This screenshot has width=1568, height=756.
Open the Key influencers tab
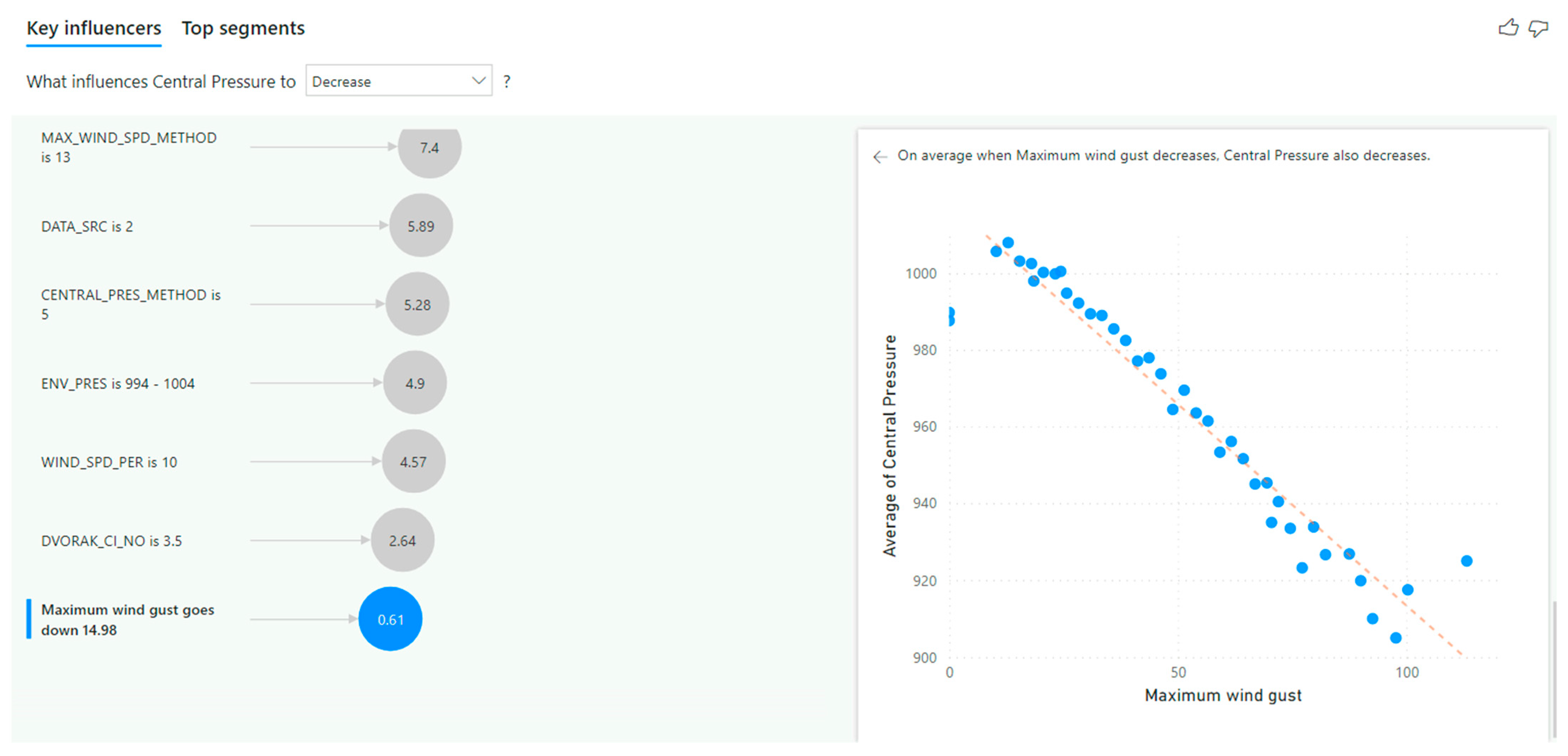94,29
